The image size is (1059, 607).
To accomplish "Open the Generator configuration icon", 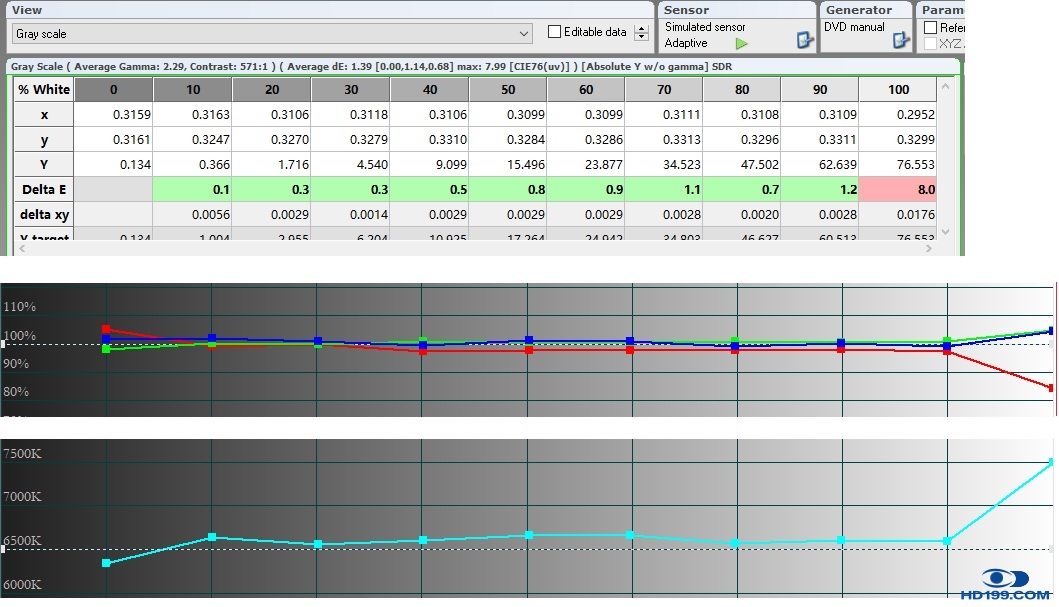I will click(x=900, y=41).
